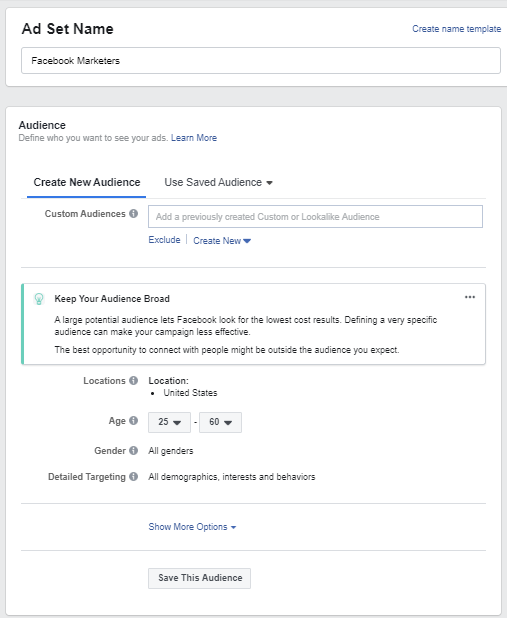The height and width of the screenshot is (618, 507).
Task: Click the United States location entry
Action: 190,393
